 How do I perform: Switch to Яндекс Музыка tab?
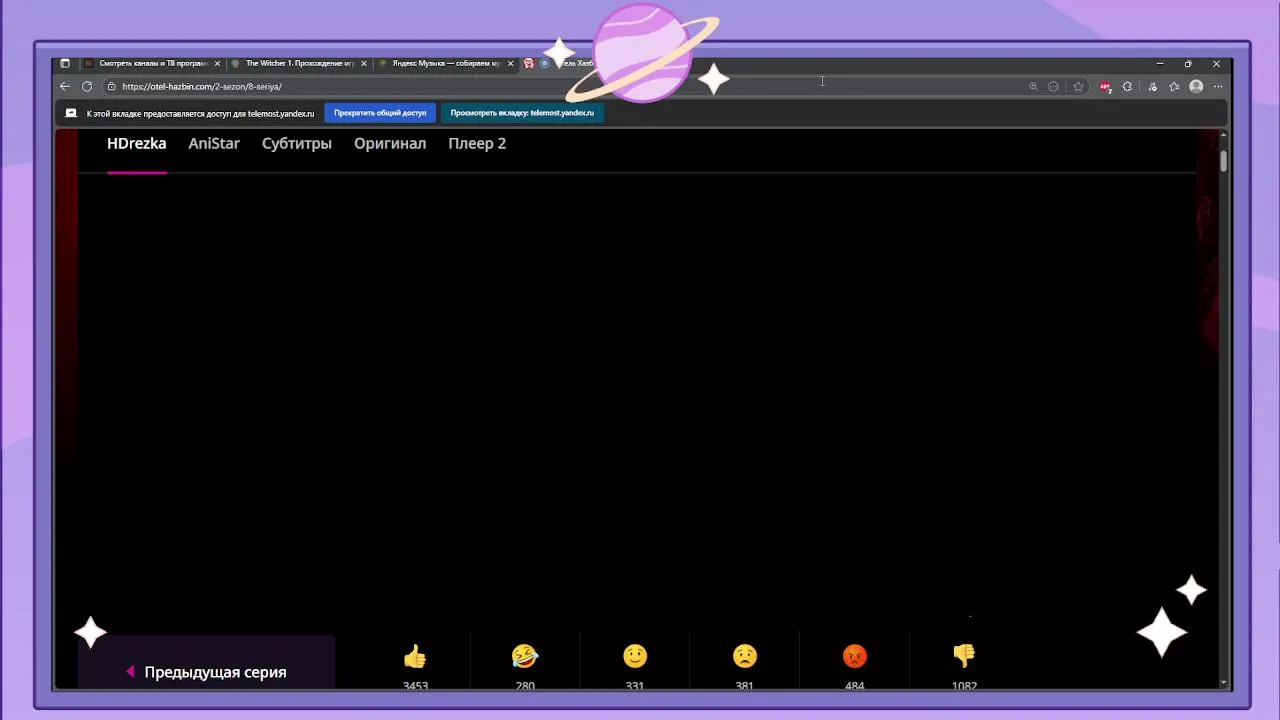click(x=446, y=63)
